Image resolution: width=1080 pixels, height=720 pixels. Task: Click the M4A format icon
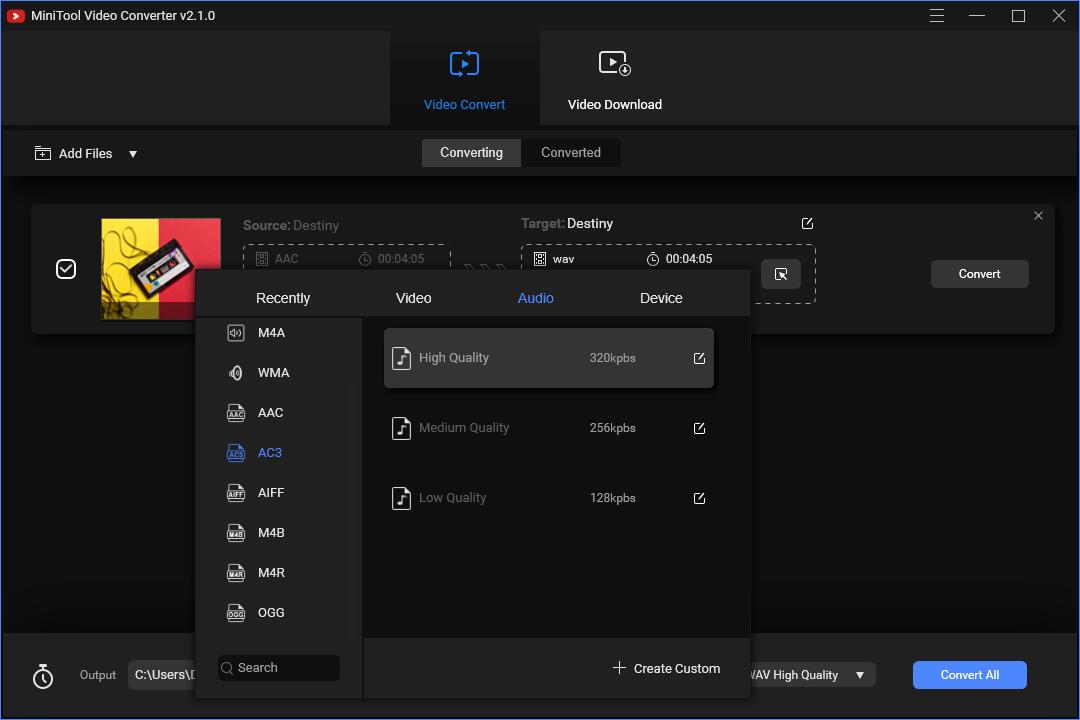pos(236,333)
